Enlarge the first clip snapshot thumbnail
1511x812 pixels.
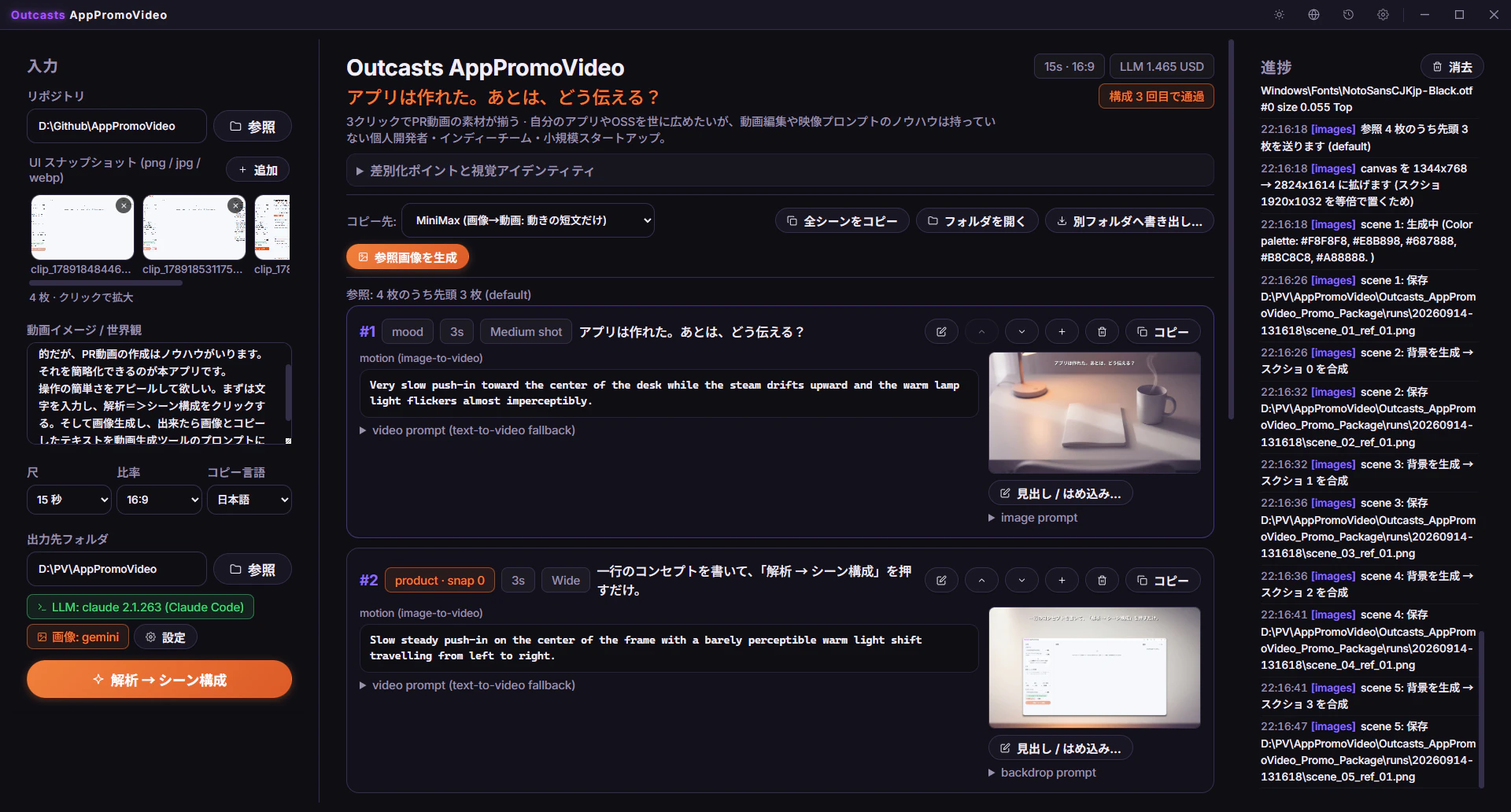83,227
